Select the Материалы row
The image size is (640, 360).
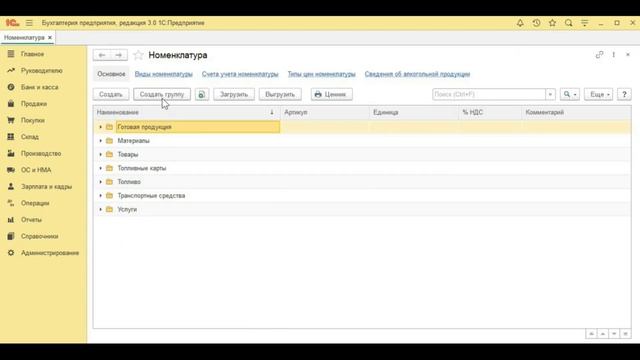pyautogui.click(x=362, y=141)
